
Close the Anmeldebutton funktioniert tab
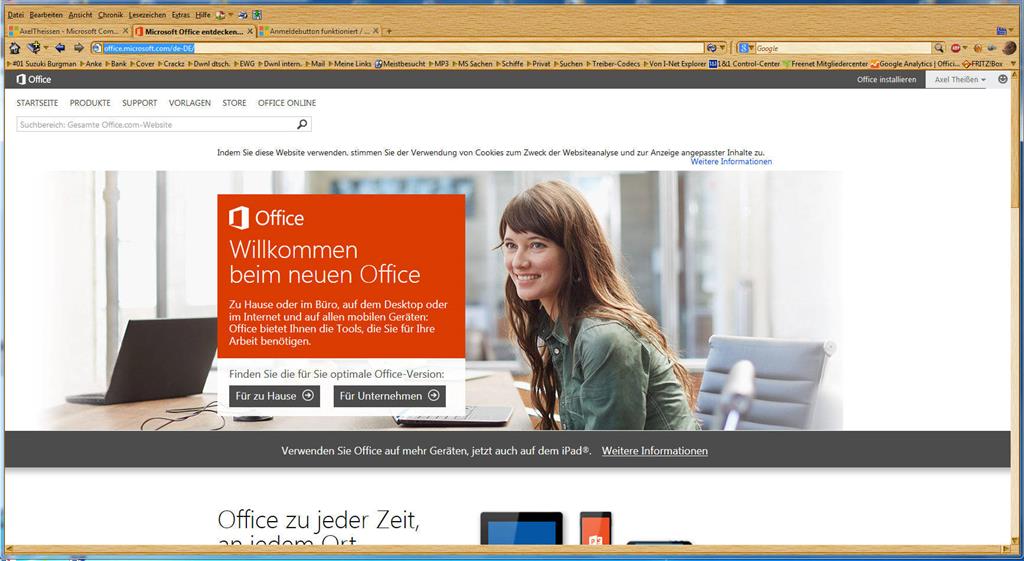coord(376,31)
